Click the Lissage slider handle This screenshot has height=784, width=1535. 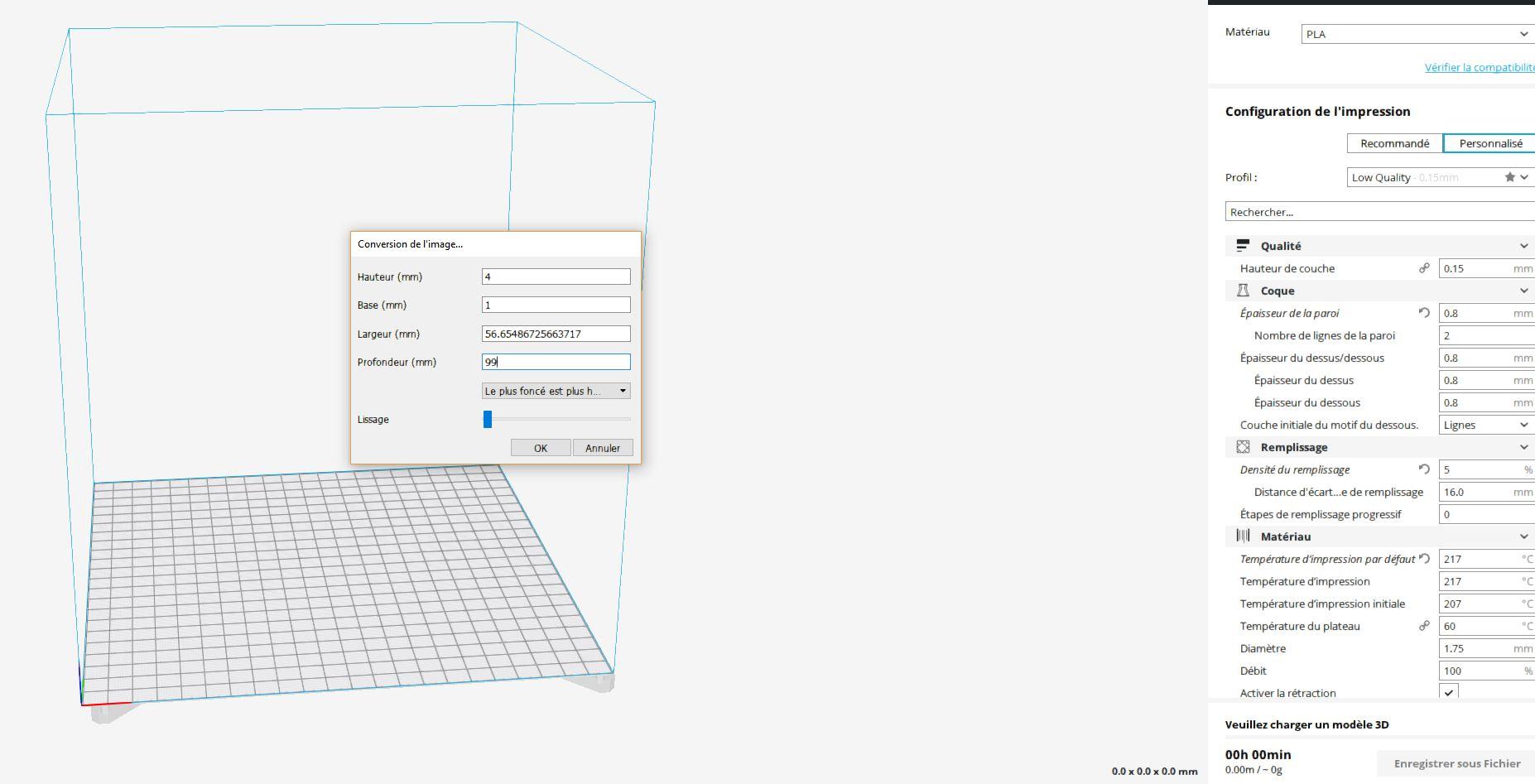click(x=488, y=419)
